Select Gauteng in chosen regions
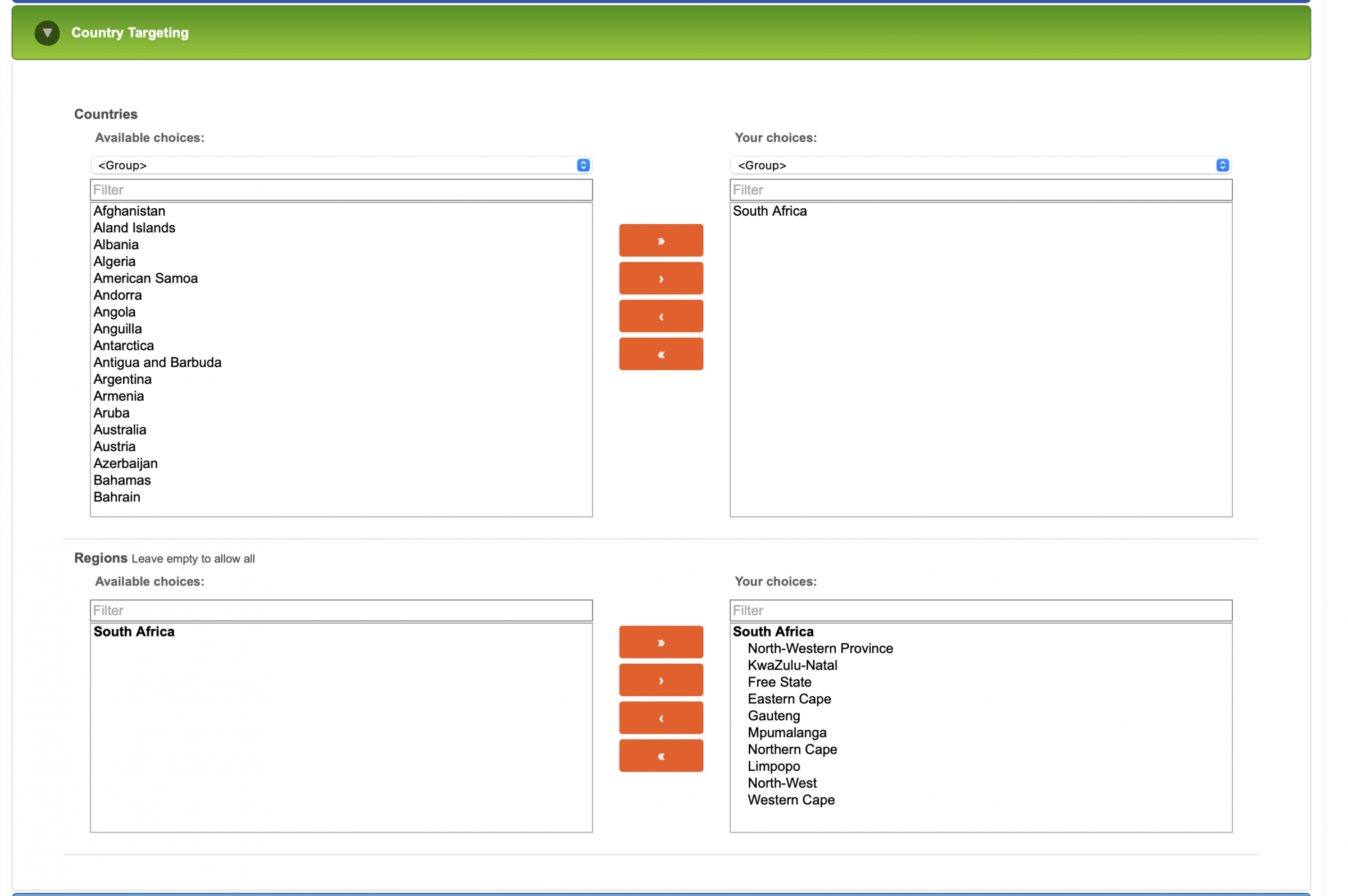The image size is (1348, 896). [x=773, y=715]
